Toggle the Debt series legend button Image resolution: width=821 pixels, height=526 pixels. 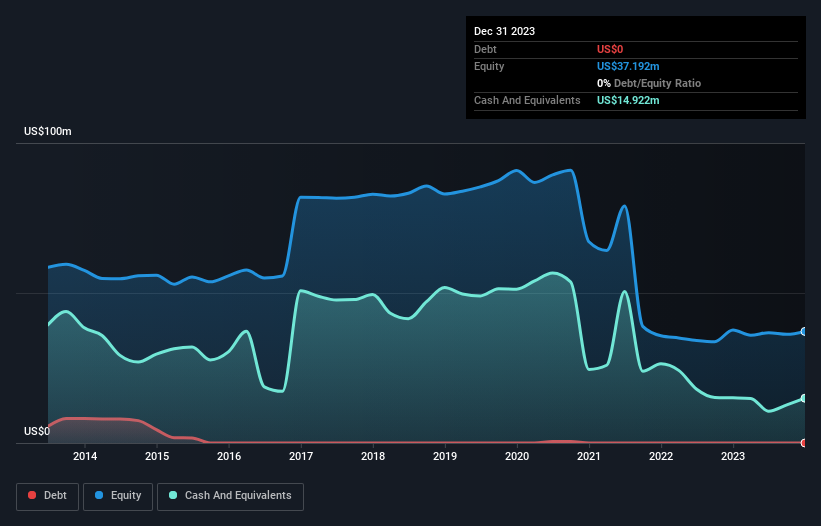coord(48,496)
